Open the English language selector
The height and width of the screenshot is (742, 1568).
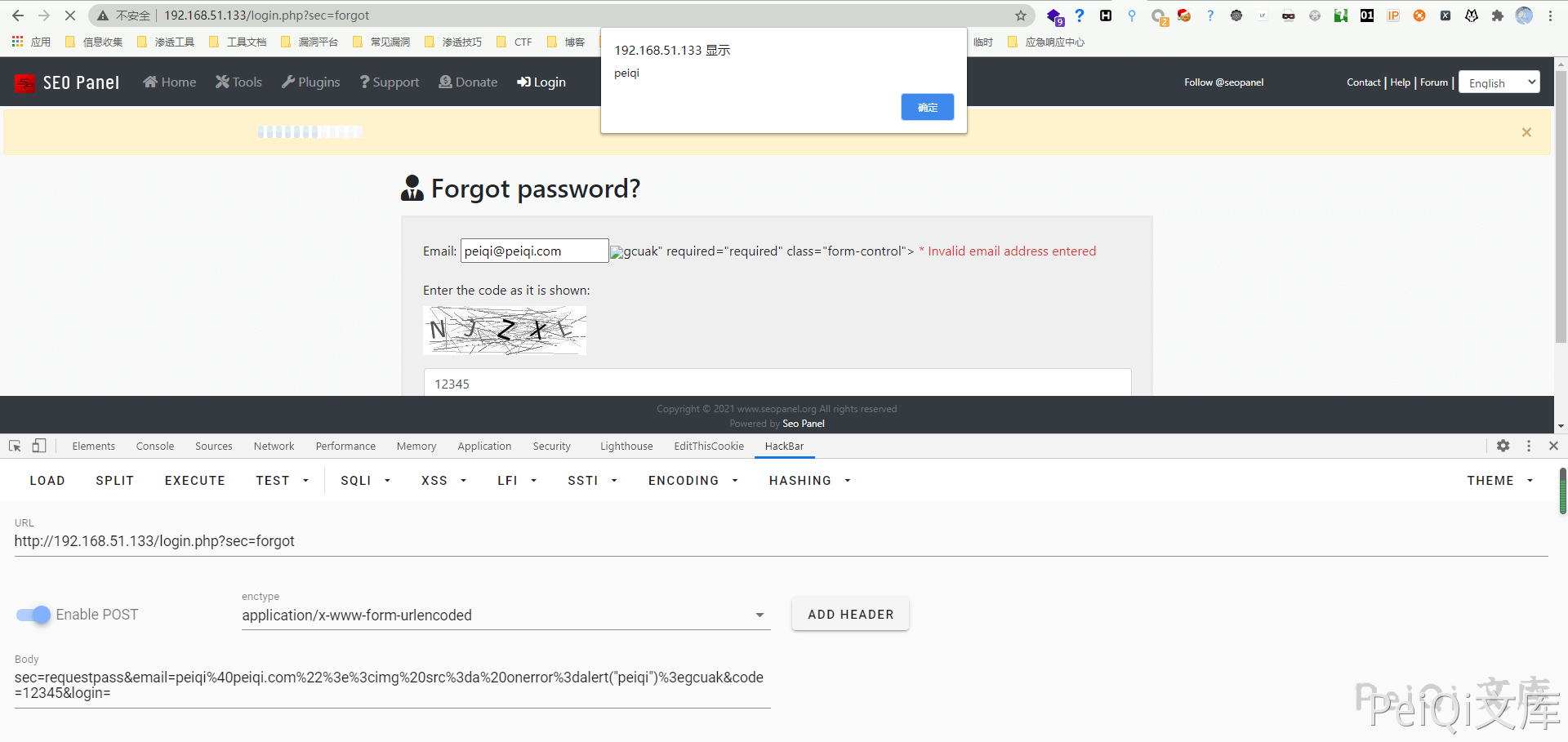coord(1499,82)
